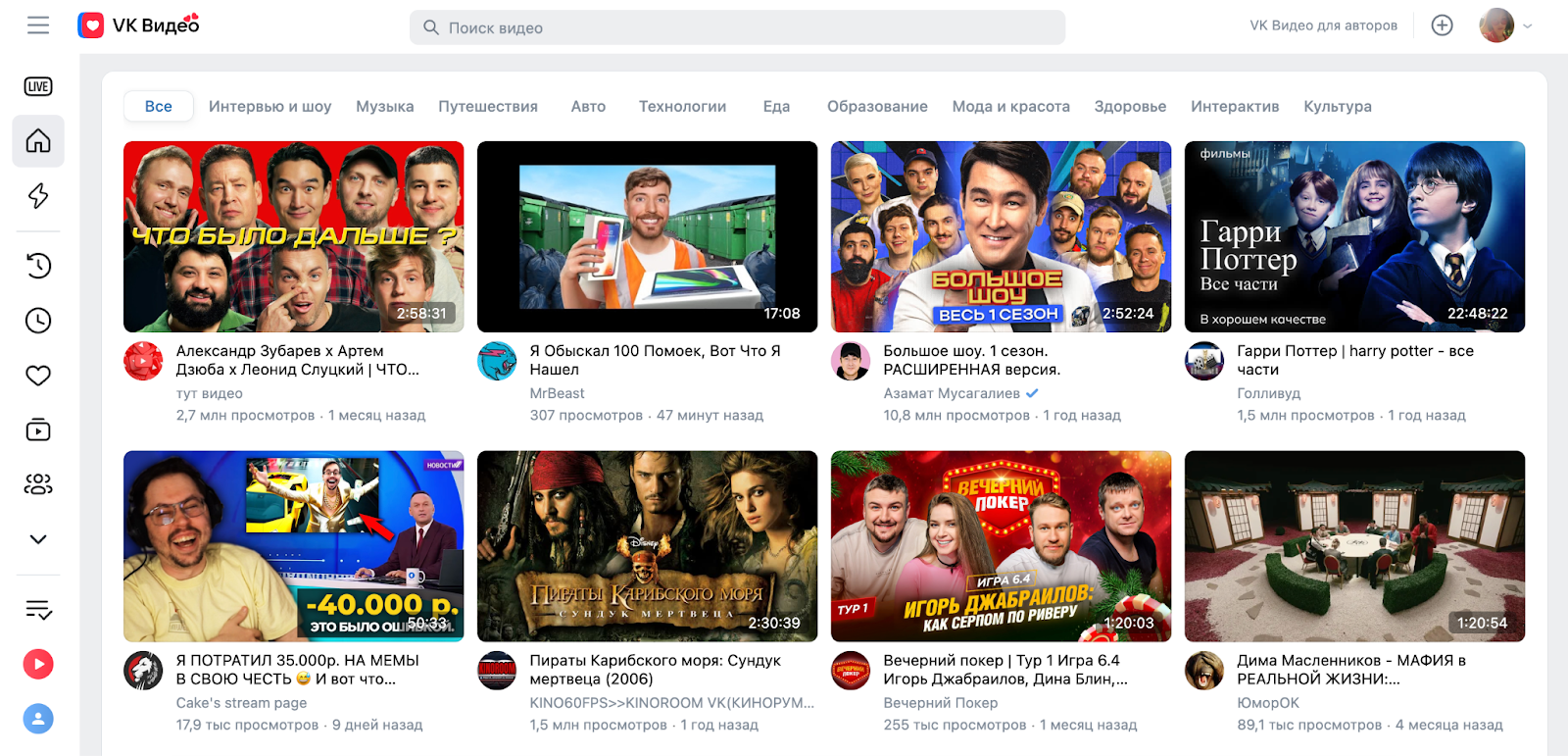
Task: Open the My Videos player icon
Action: pos(38,429)
